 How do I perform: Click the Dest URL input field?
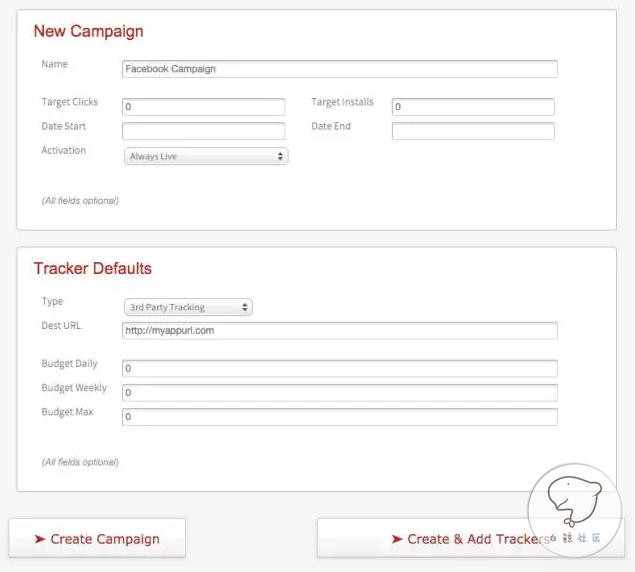340,331
